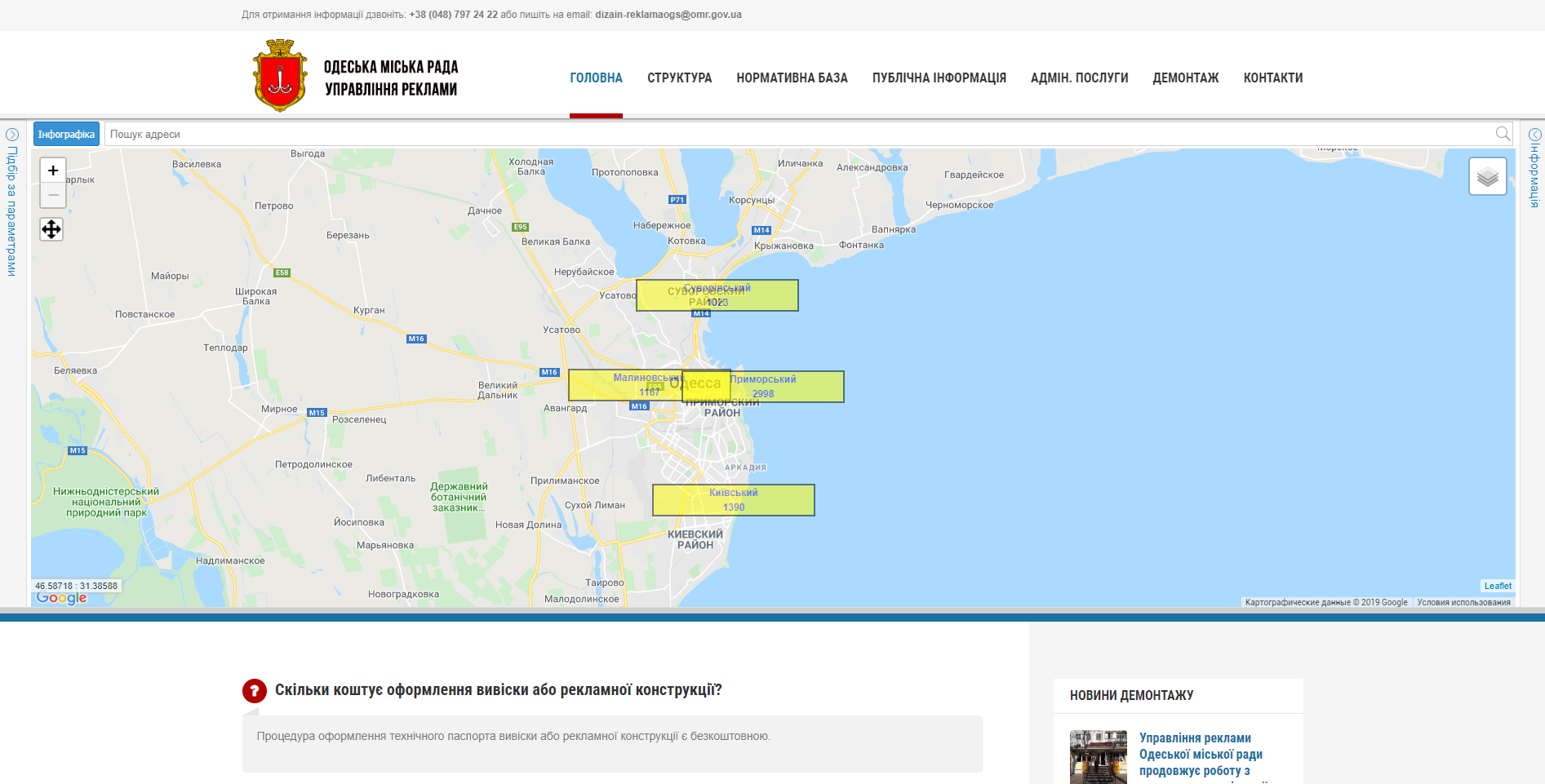
Task: Select the Приморський district yellow box
Action: click(x=763, y=387)
